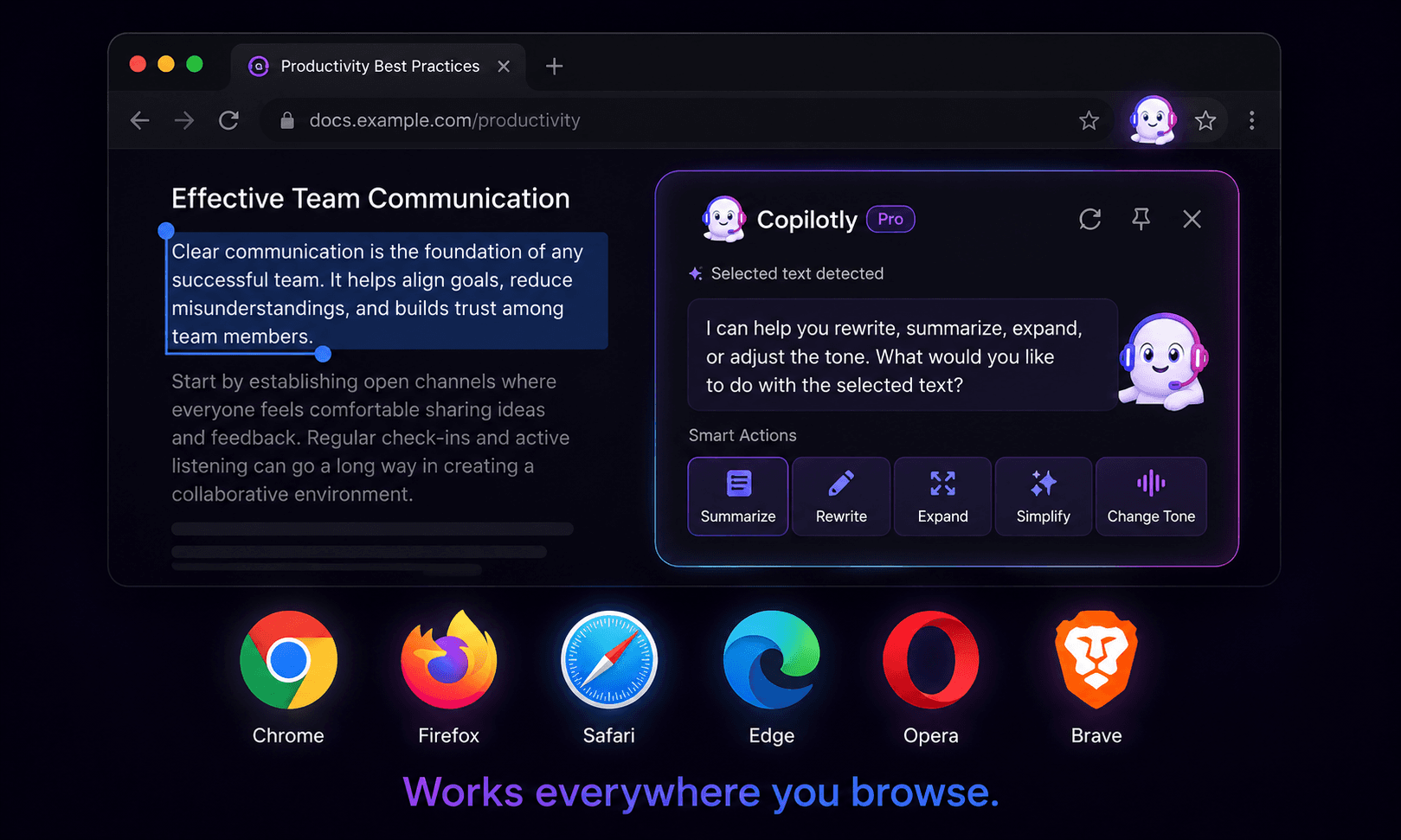
Task: Click the Chrome browser icon
Action: point(288,660)
